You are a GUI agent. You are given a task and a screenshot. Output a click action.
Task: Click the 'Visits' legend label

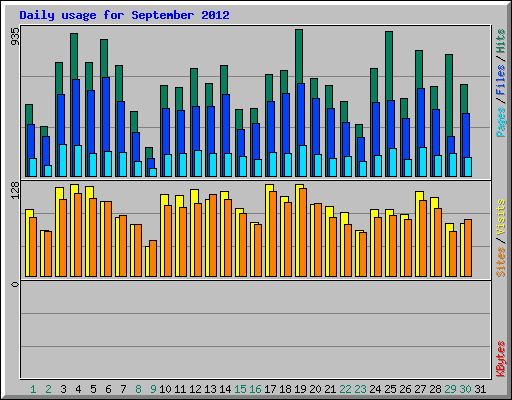(501, 218)
